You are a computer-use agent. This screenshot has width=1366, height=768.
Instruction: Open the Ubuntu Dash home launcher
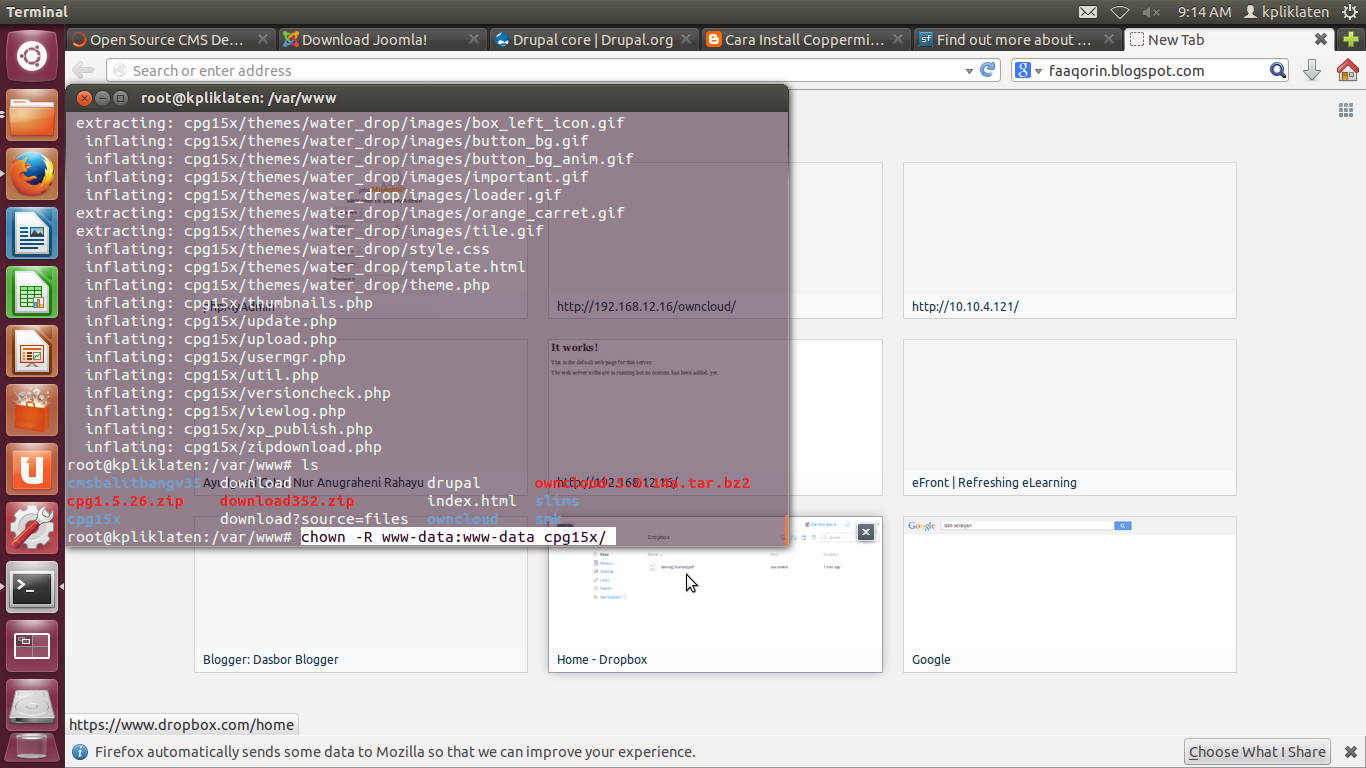tap(32, 56)
